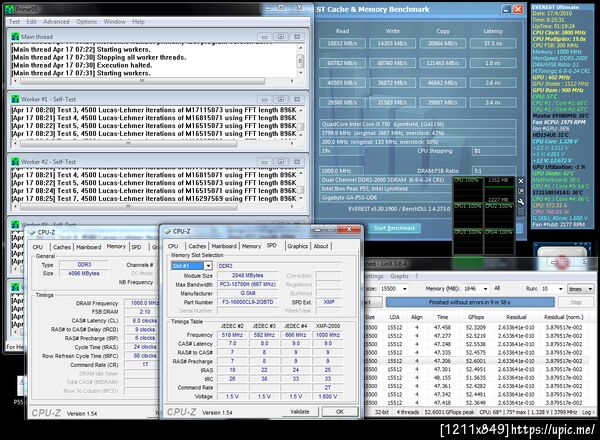Click Worker #1 log scrollbar down arrow
The image size is (600, 440).
point(301,135)
